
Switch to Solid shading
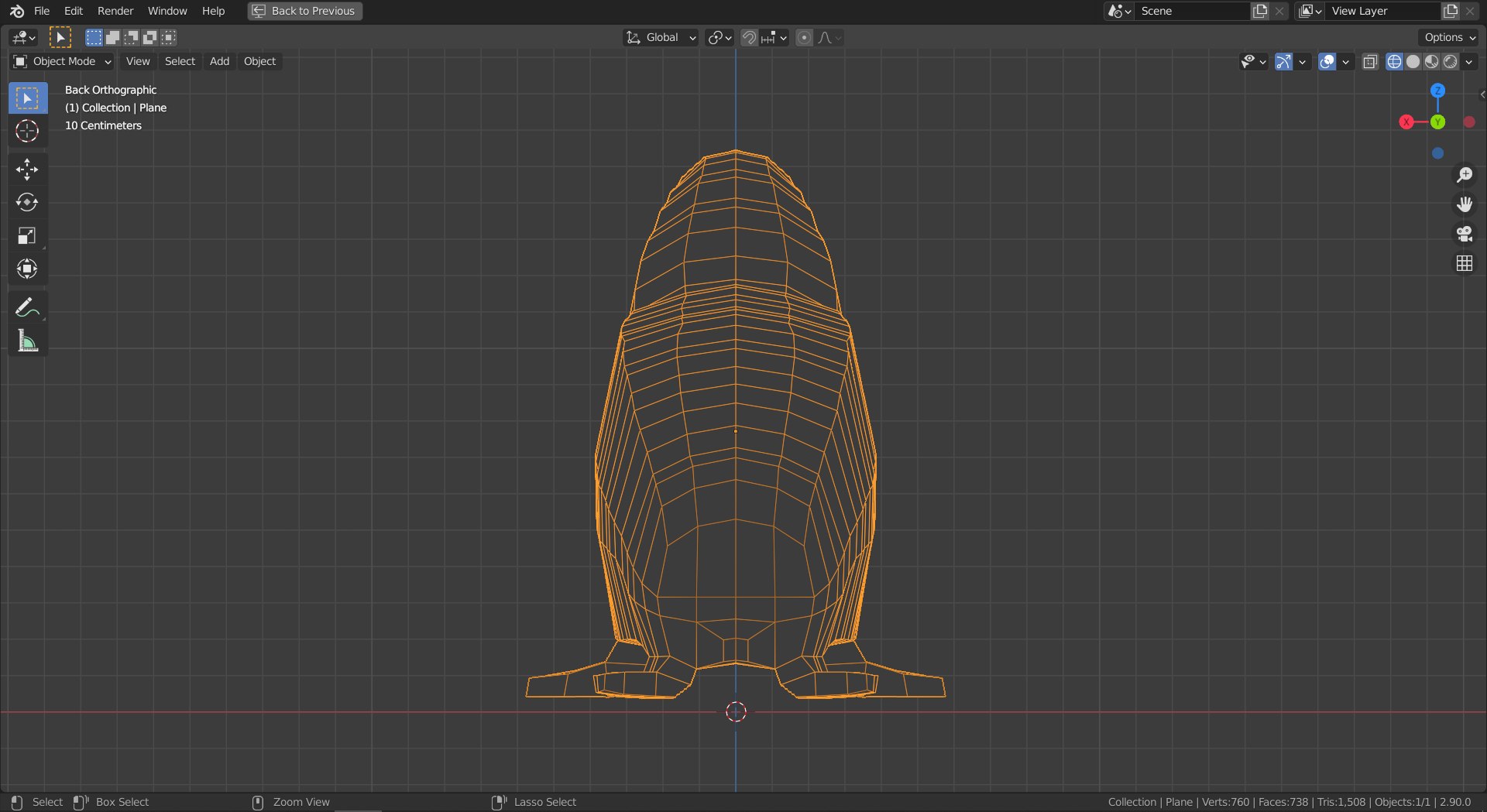coord(1413,61)
